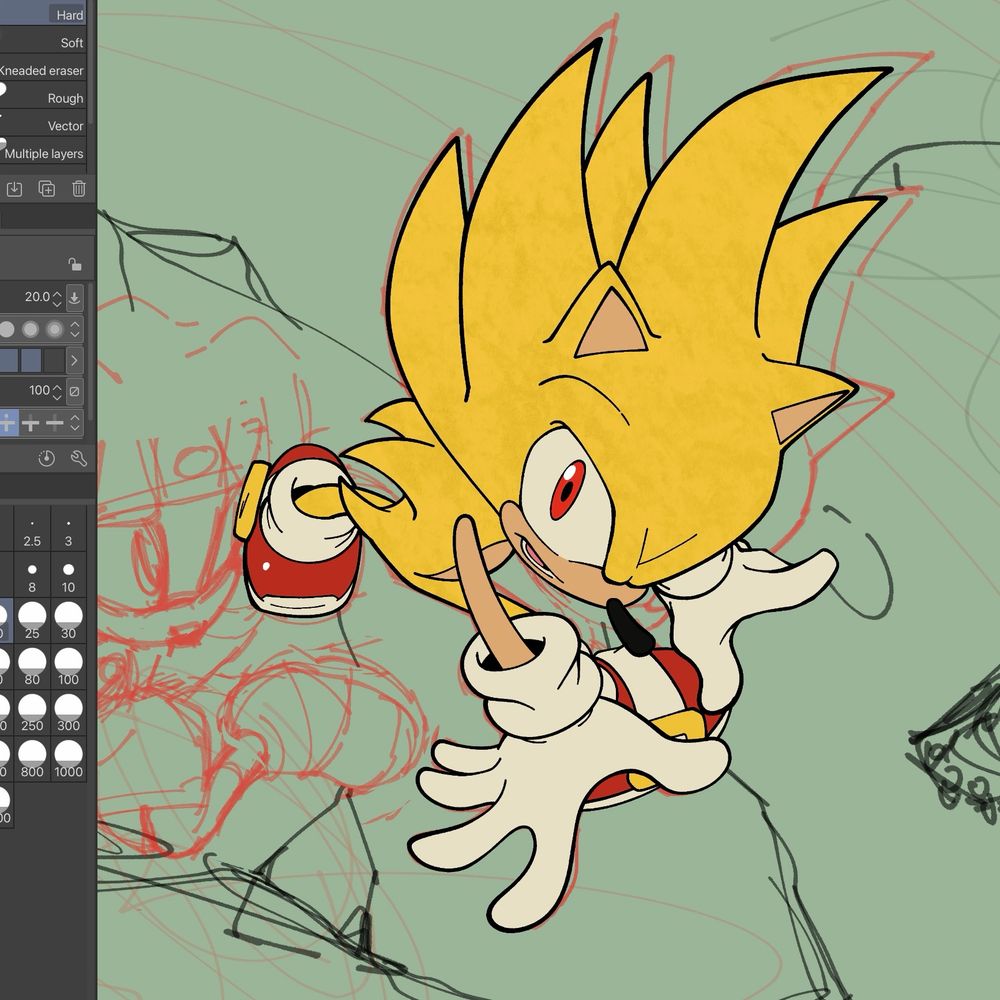Select the 100 brush size preset

click(68, 666)
